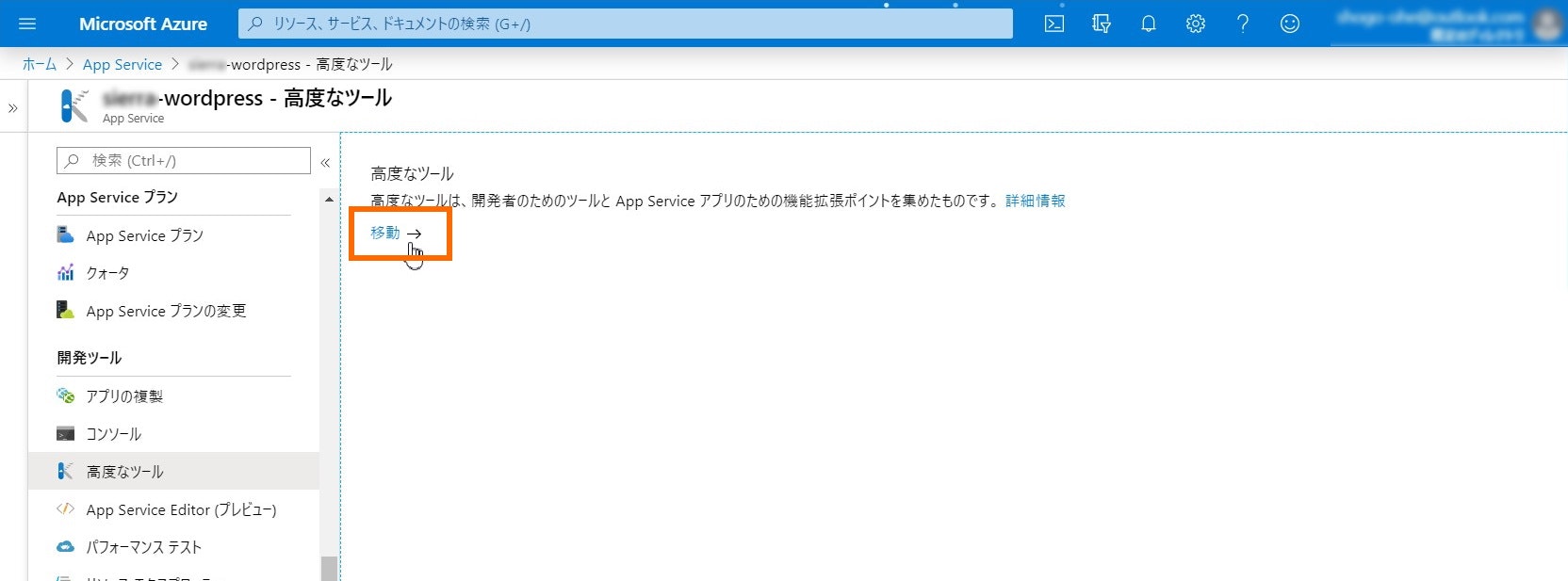Collapse the resource menu with double chevron
Viewport: 1568px width, 581px height.
pos(325,162)
